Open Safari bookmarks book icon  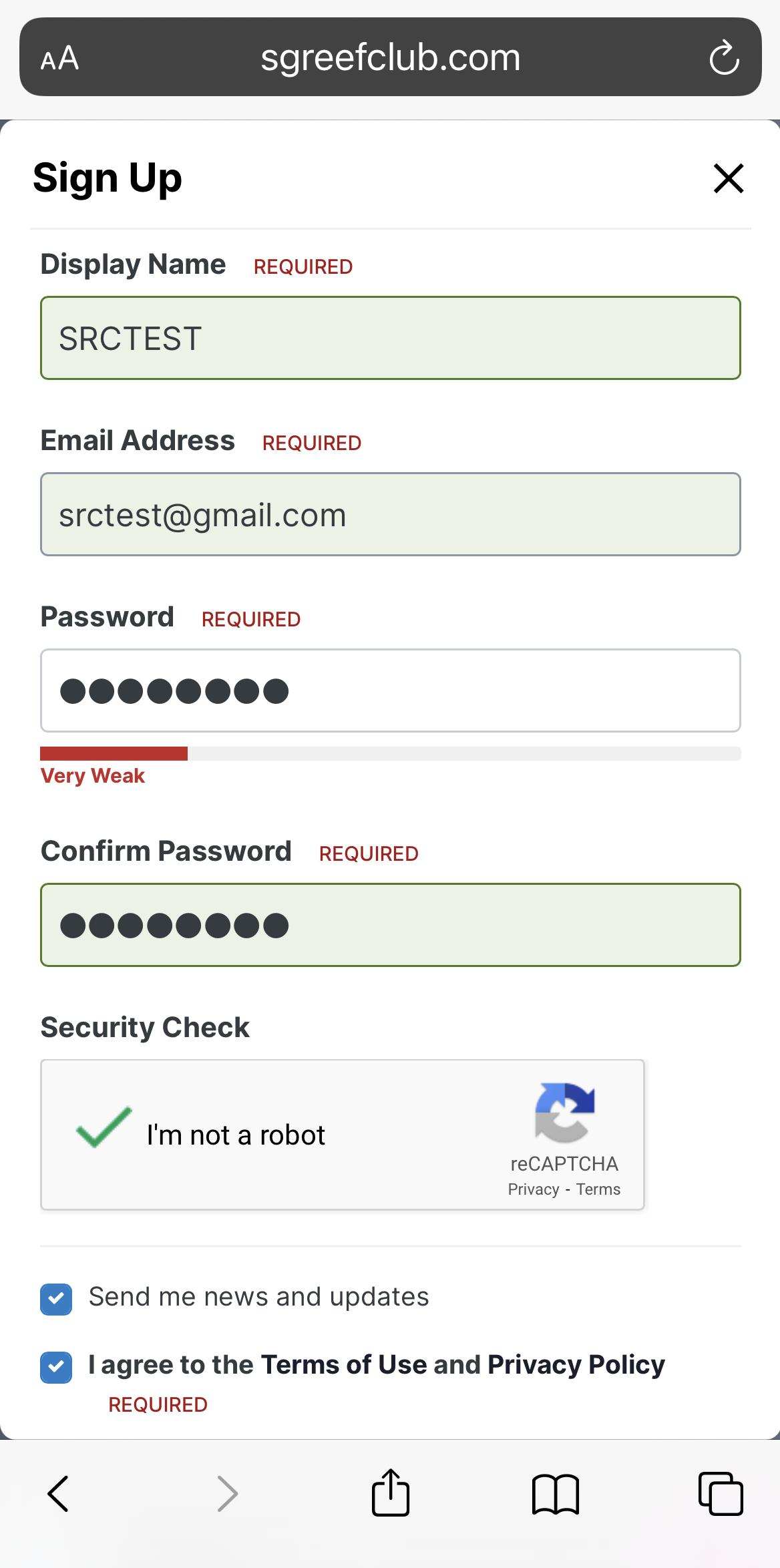pos(556,1494)
